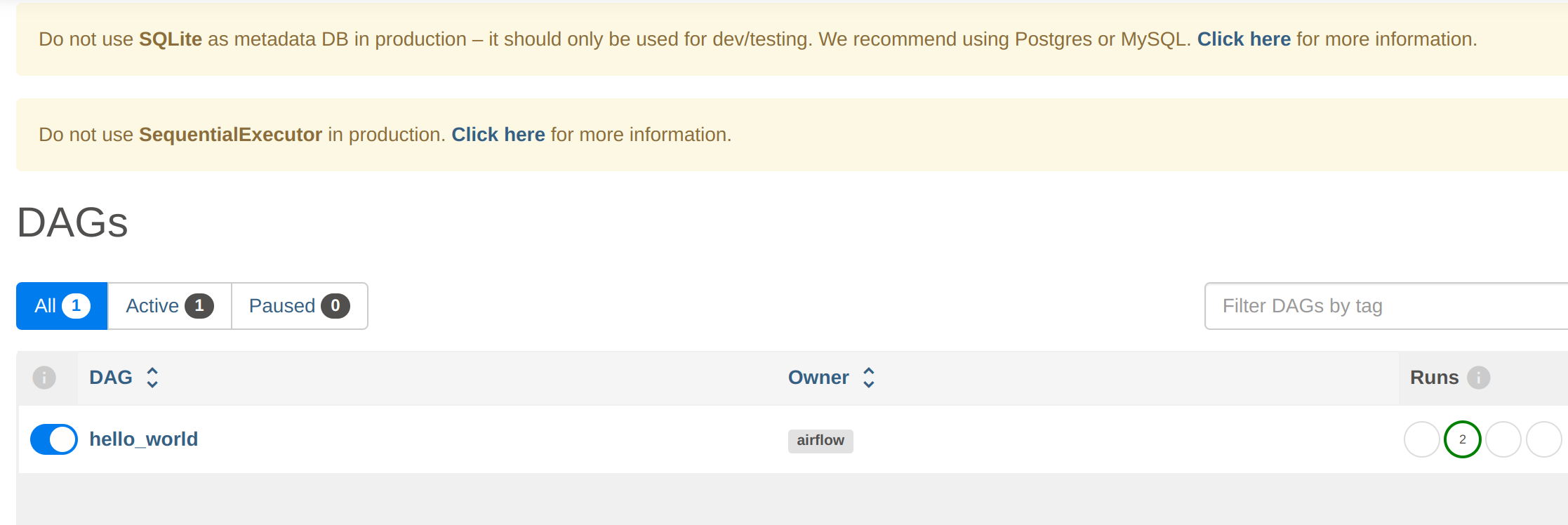Click the green circle showing 2 successful runs
The image size is (1568, 525).
1462,439
